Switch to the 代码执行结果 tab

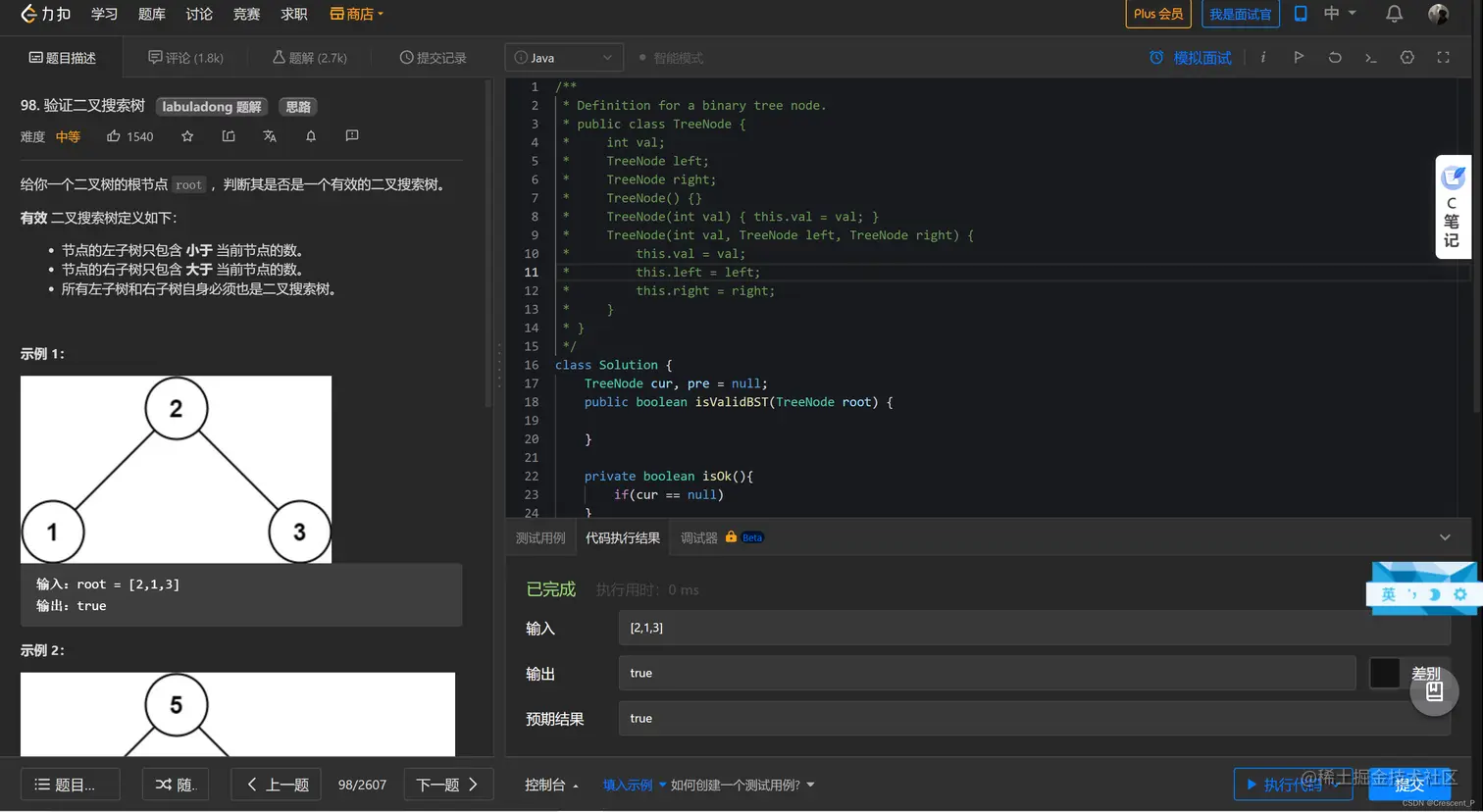click(x=622, y=537)
